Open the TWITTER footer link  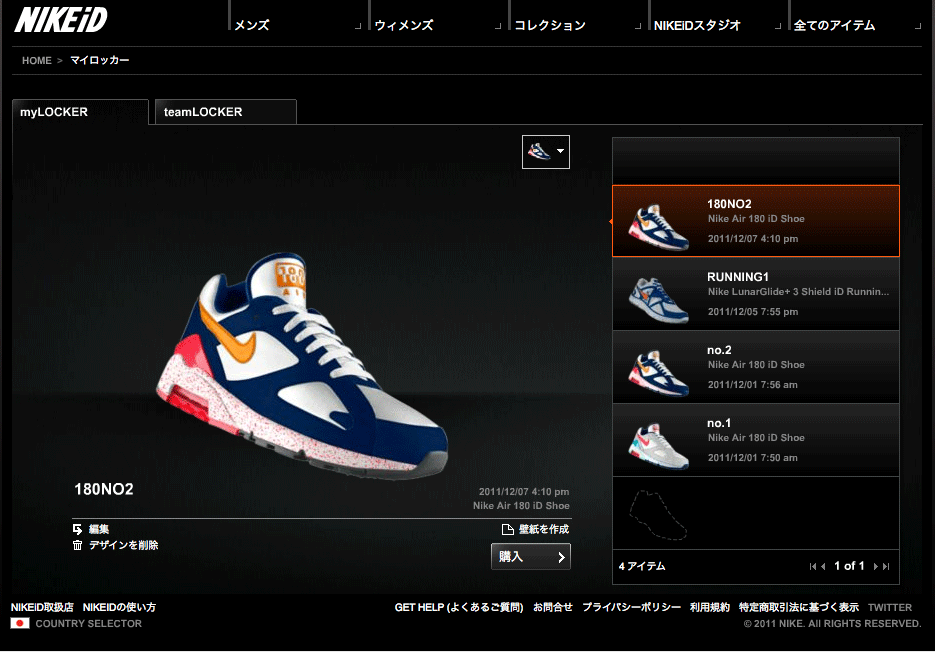point(890,608)
